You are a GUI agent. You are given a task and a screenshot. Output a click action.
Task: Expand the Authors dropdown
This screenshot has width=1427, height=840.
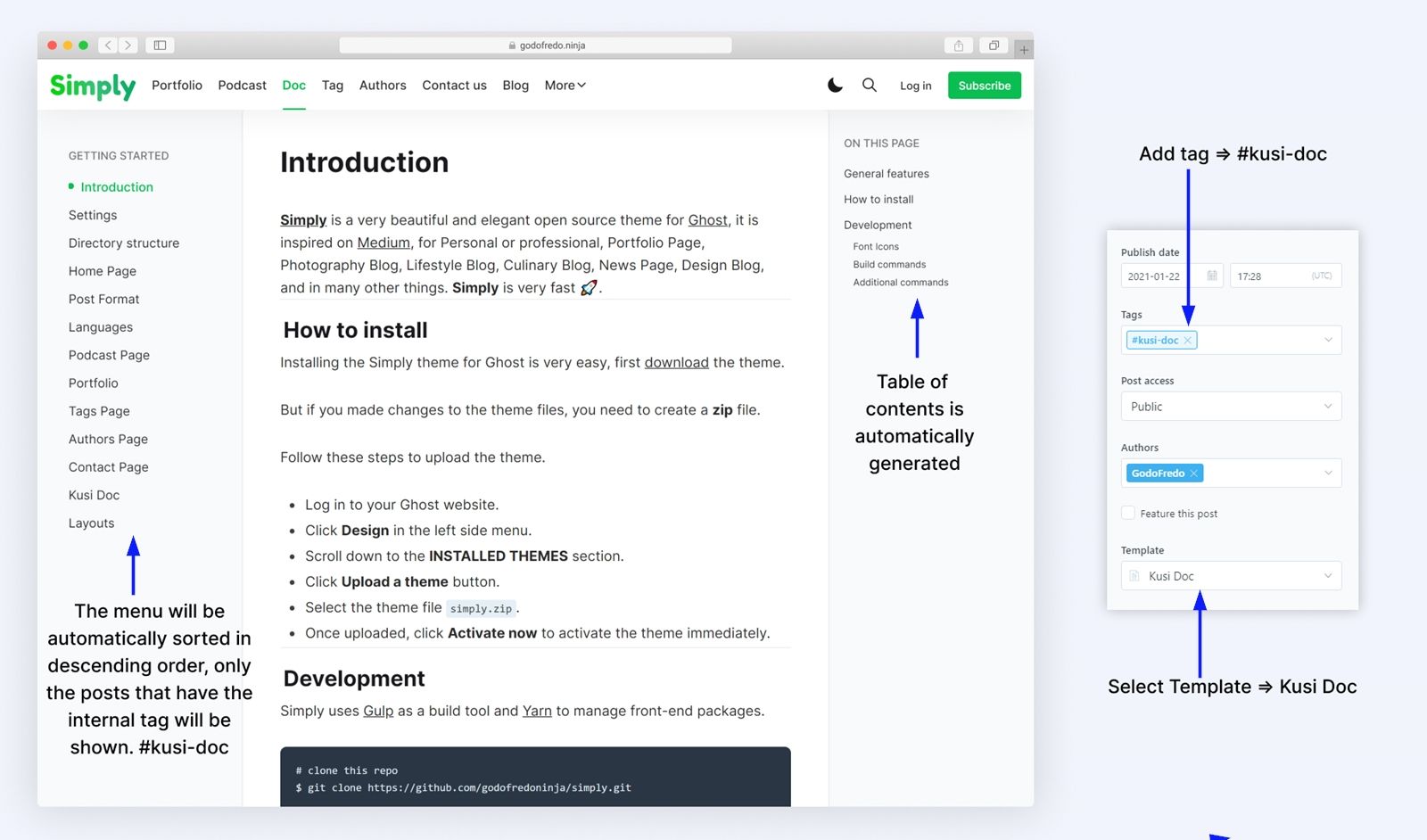[x=1328, y=473]
